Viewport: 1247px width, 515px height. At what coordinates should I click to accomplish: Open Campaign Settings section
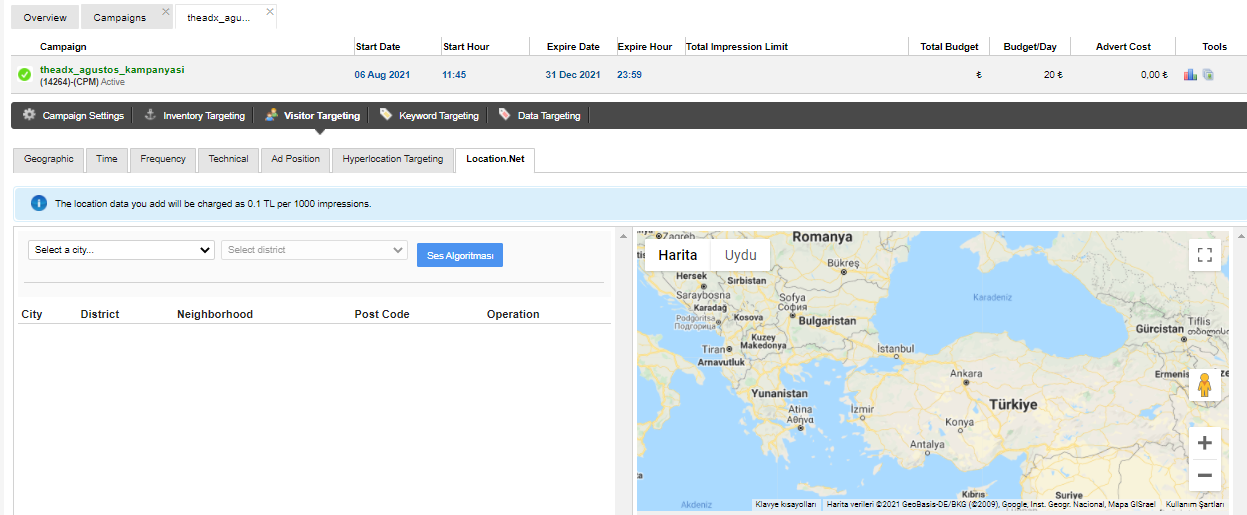tap(73, 116)
